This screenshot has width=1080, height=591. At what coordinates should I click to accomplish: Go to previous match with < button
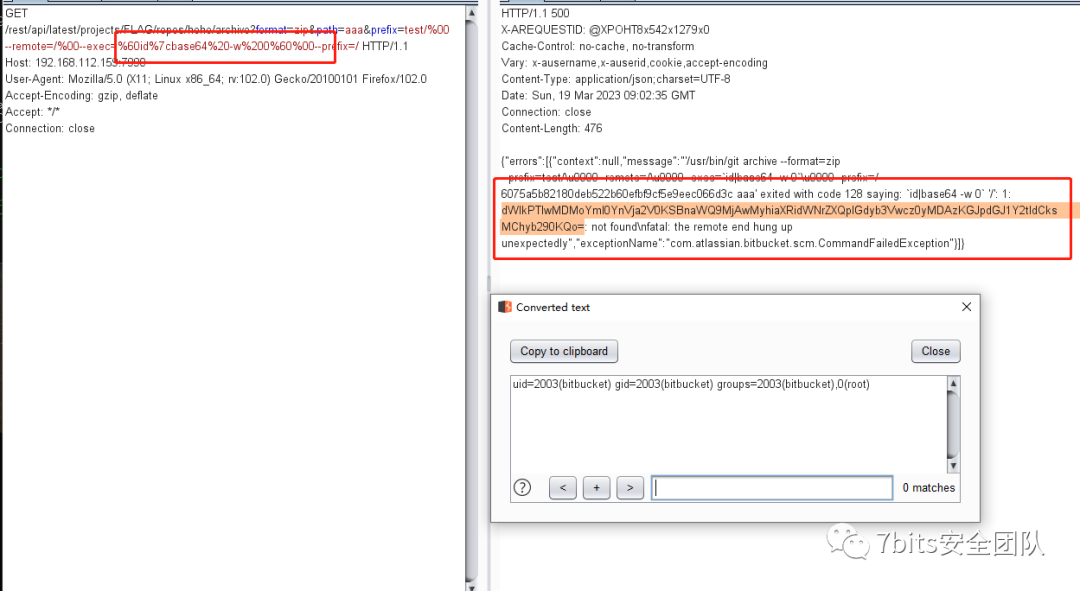point(563,488)
